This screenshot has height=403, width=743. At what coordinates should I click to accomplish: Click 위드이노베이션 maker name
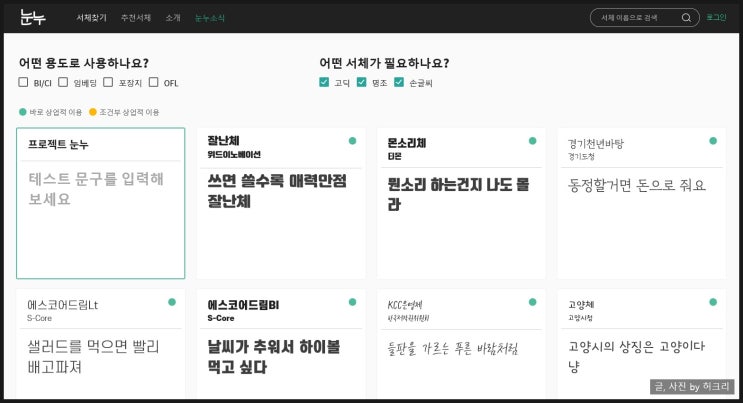click(x=234, y=155)
